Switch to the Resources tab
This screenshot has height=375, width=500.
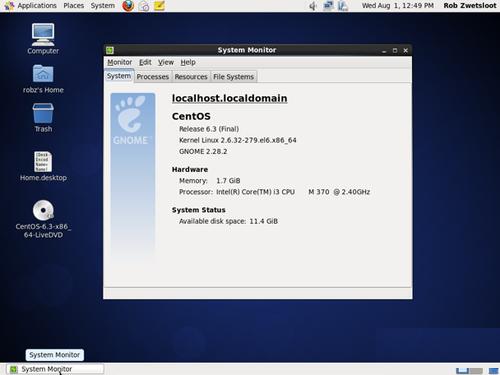[x=191, y=77]
